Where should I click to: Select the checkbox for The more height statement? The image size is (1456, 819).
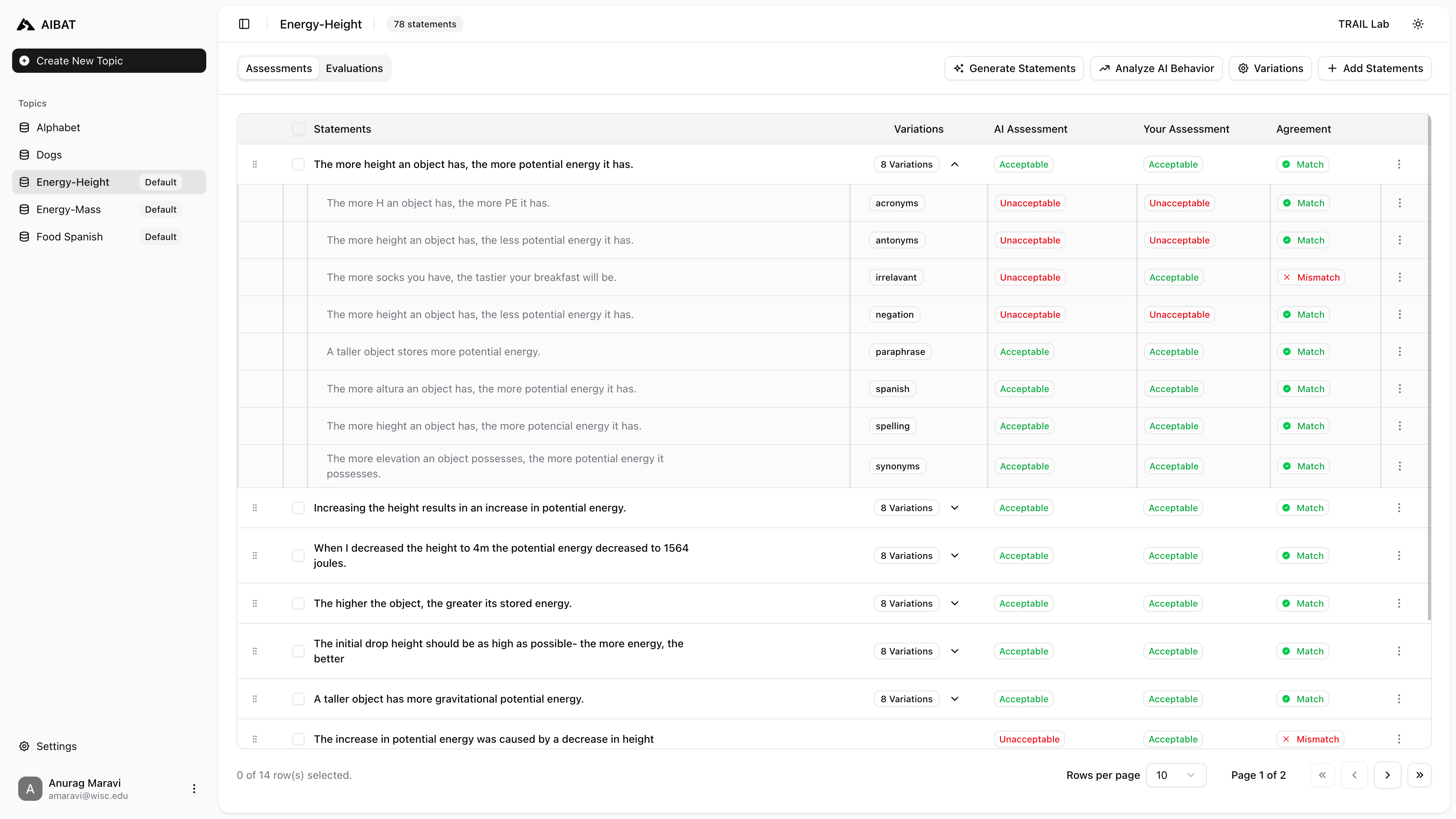pyautogui.click(x=298, y=164)
